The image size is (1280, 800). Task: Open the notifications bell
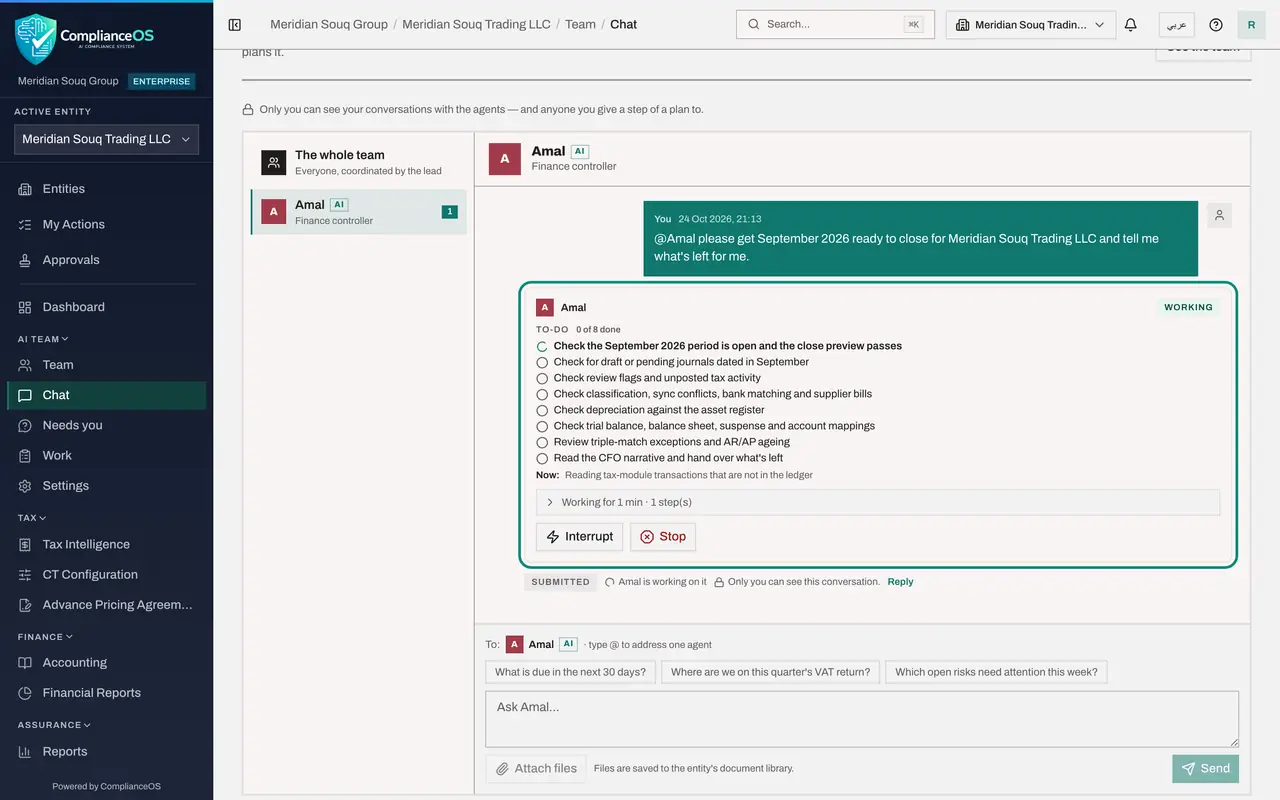(x=1131, y=25)
